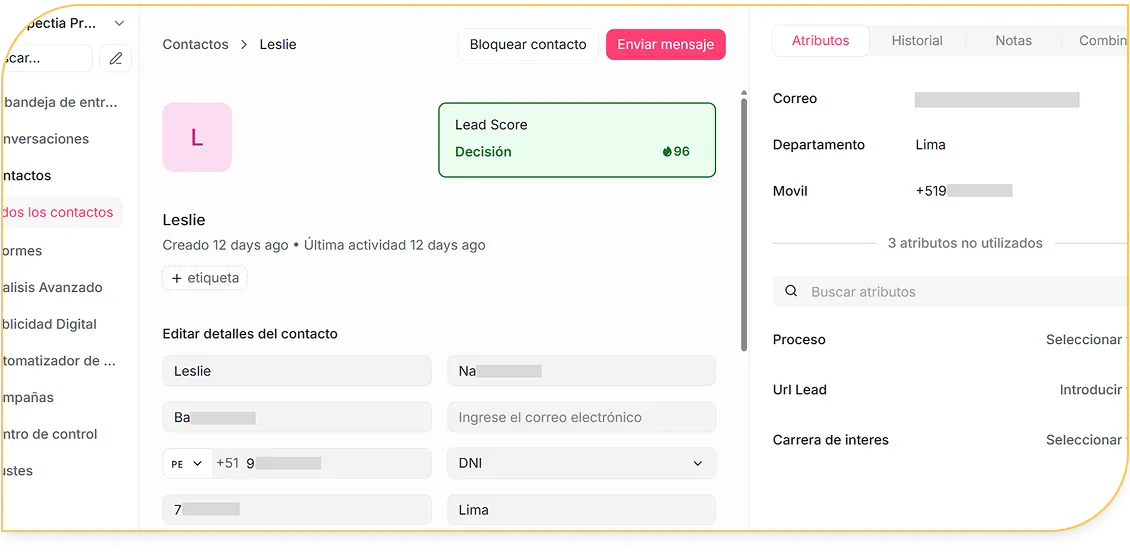
Task: Open the Proceso Seleccionar dropdown
Action: pos(1084,340)
